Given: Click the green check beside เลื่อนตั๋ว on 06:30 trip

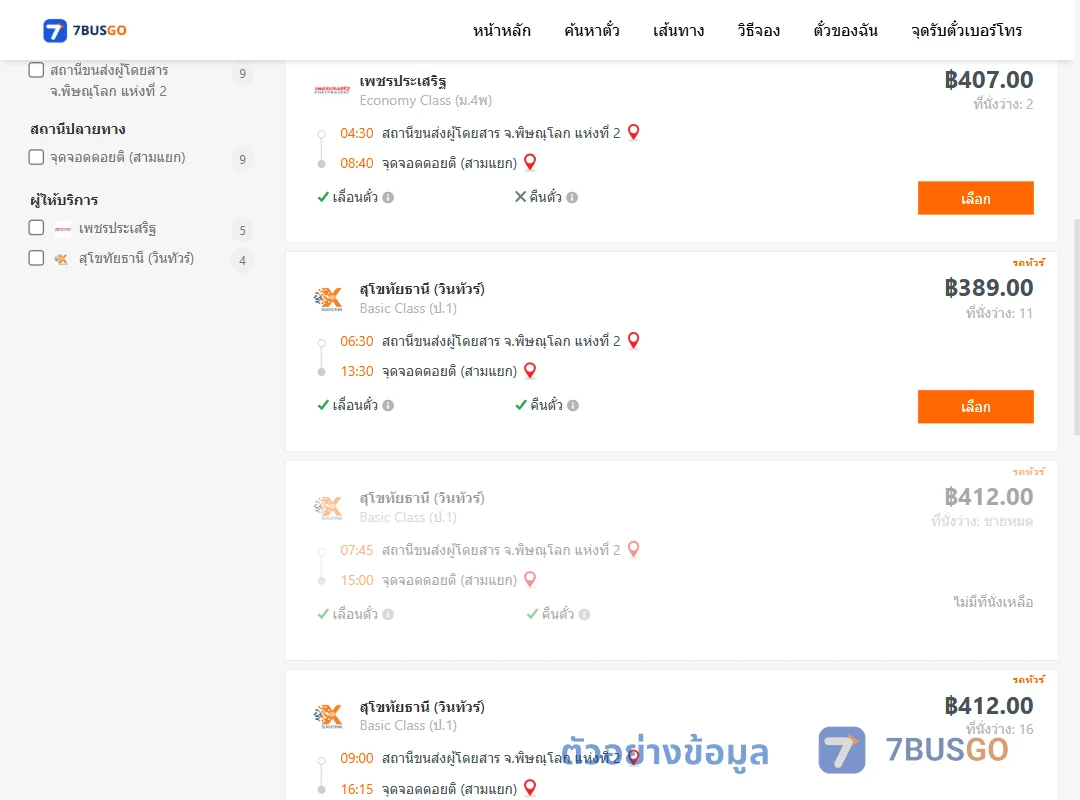Looking at the screenshot, I should click(x=323, y=405).
